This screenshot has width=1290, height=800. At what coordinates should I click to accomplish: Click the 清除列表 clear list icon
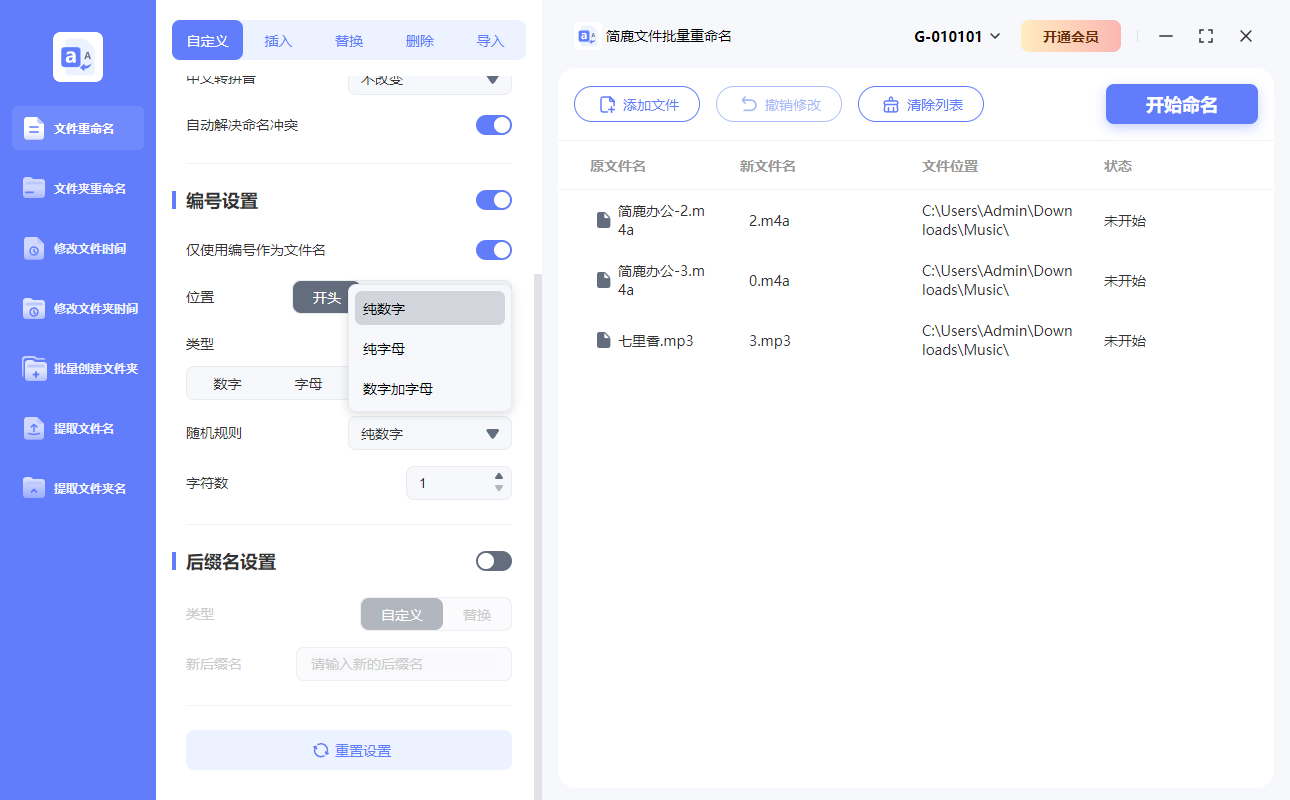(x=889, y=104)
